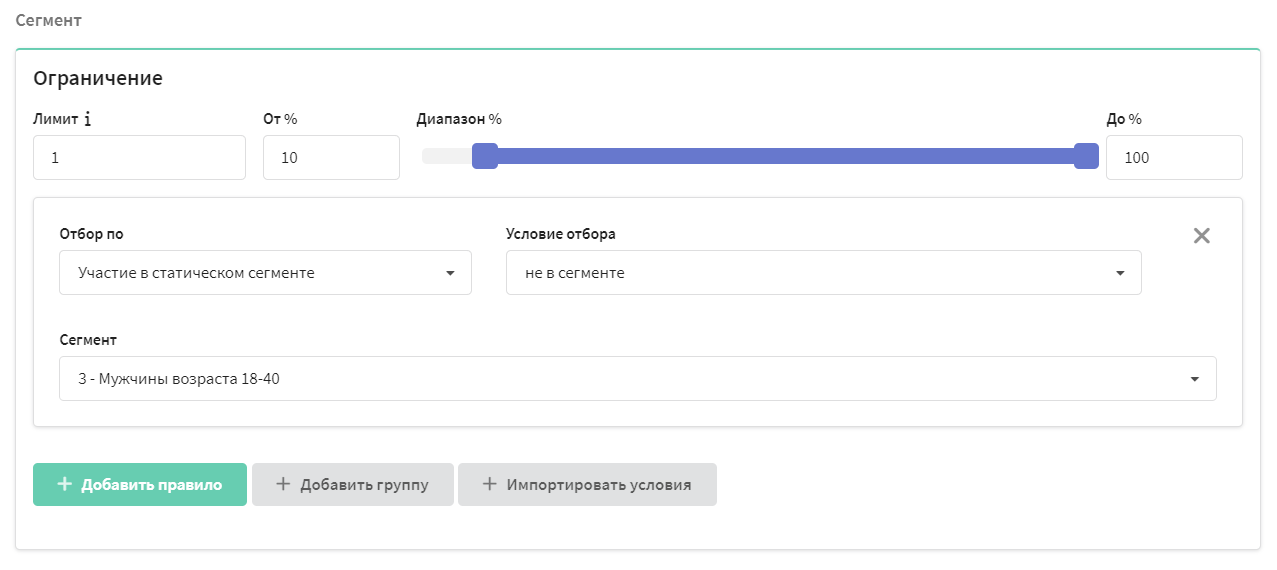Remove the rule with the X icon

click(1202, 236)
